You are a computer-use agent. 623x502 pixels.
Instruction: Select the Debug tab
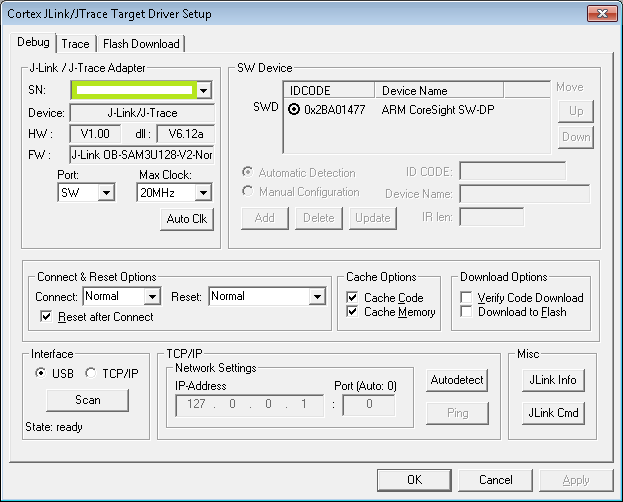click(x=33, y=42)
